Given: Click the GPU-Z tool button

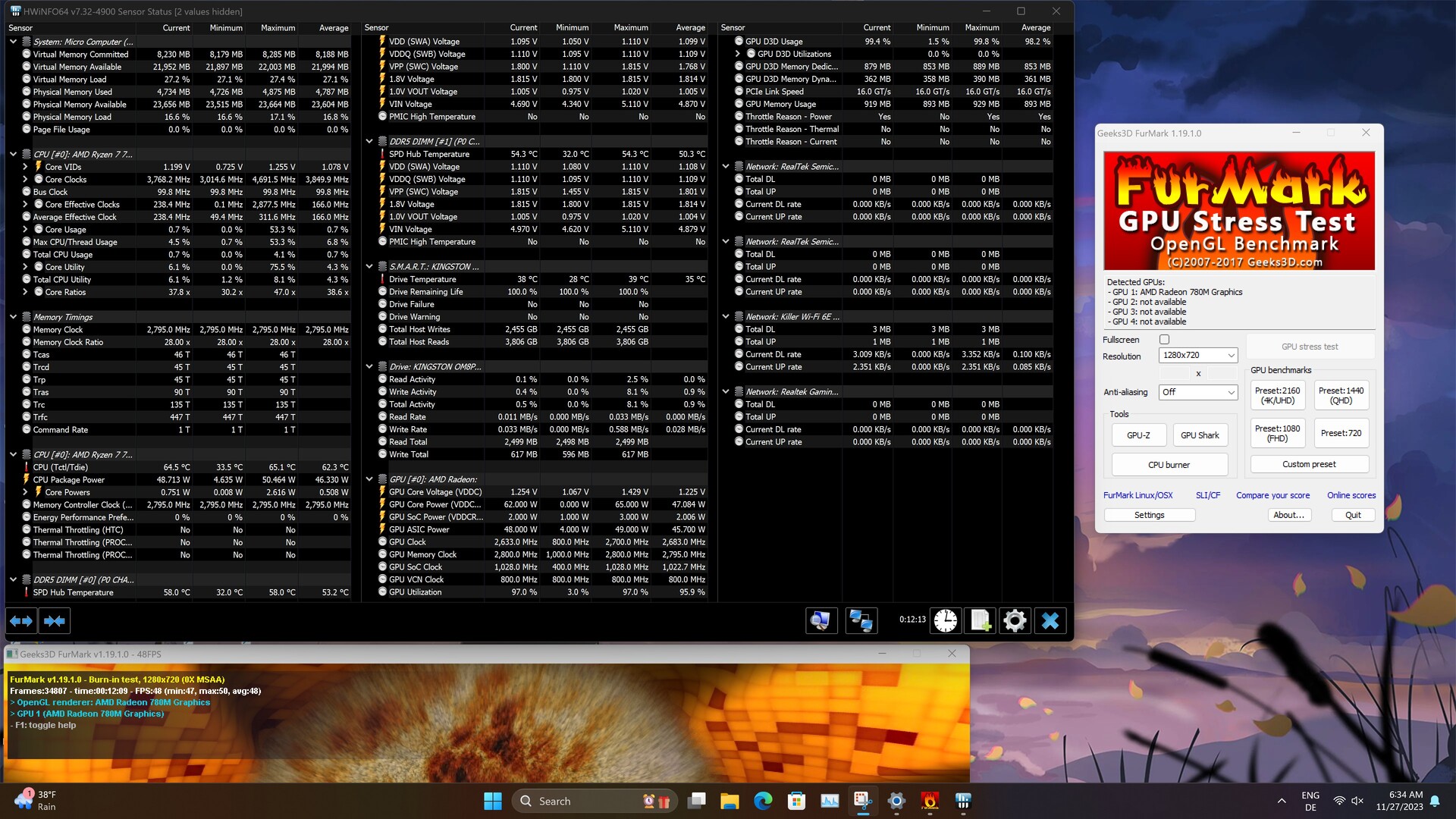Looking at the screenshot, I should click(1138, 435).
